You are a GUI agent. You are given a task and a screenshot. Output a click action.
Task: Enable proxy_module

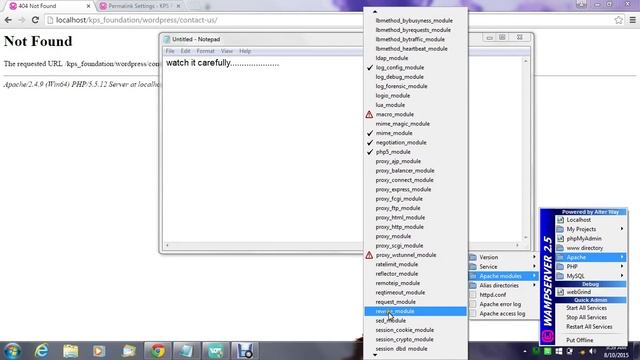[415, 237]
